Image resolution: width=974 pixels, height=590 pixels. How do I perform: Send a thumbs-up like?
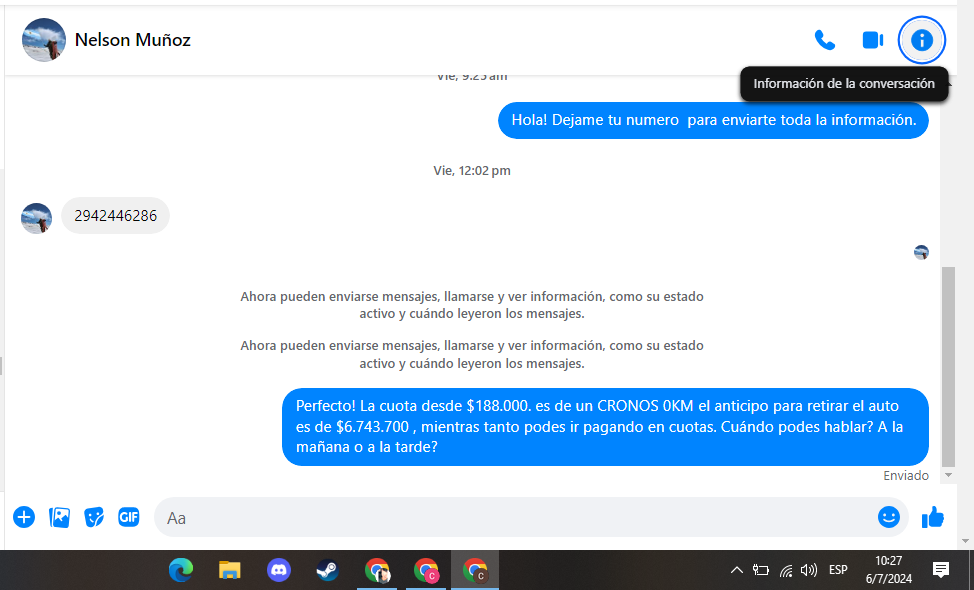933,517
